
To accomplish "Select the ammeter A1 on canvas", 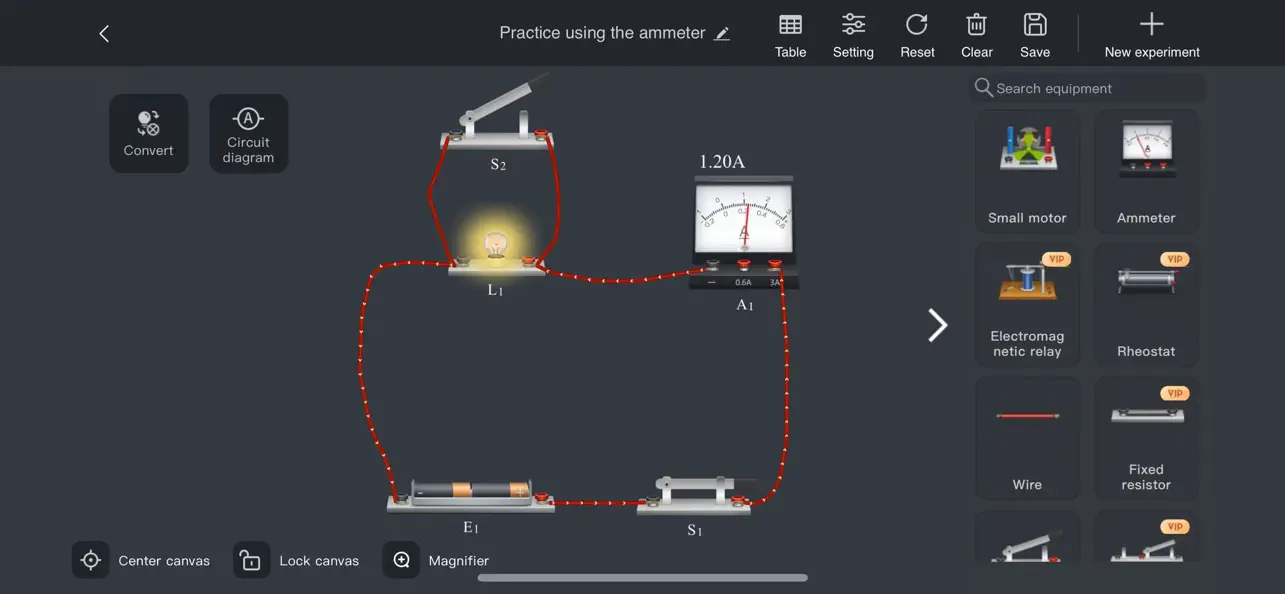I will [x=744, y=233].
